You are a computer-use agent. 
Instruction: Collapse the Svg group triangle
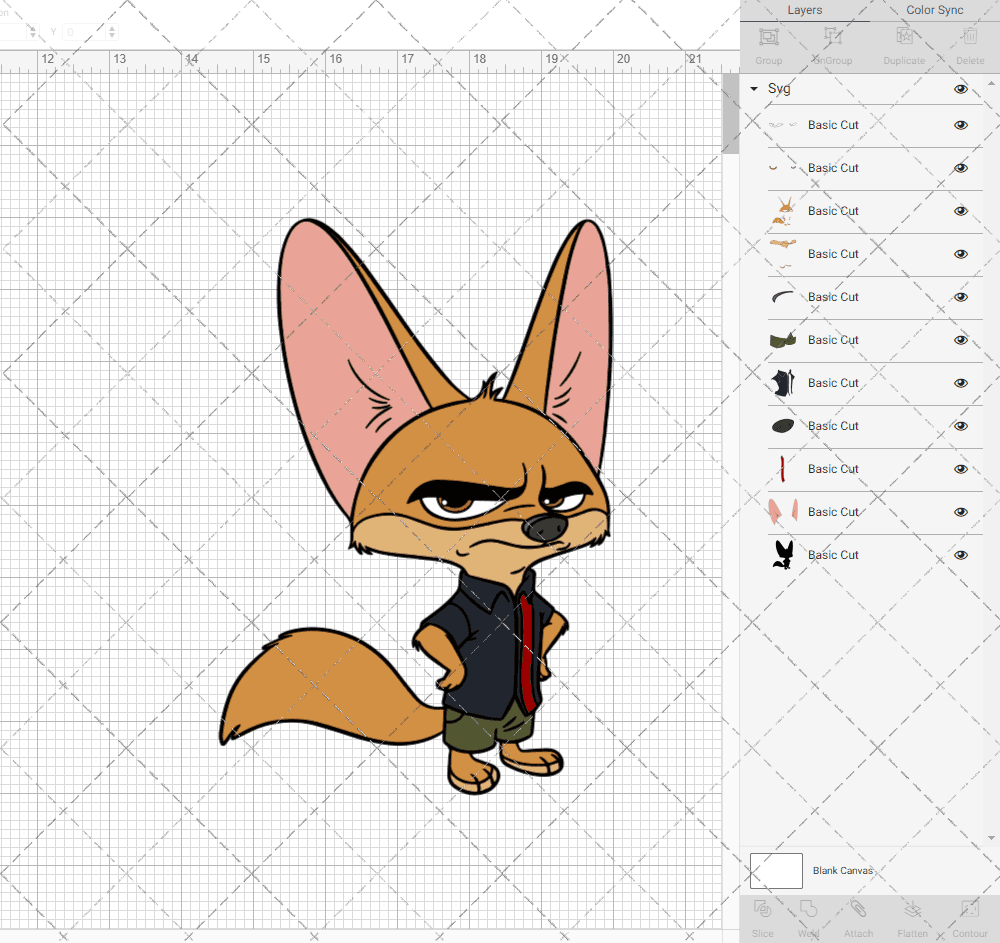[x=754, y=89]
